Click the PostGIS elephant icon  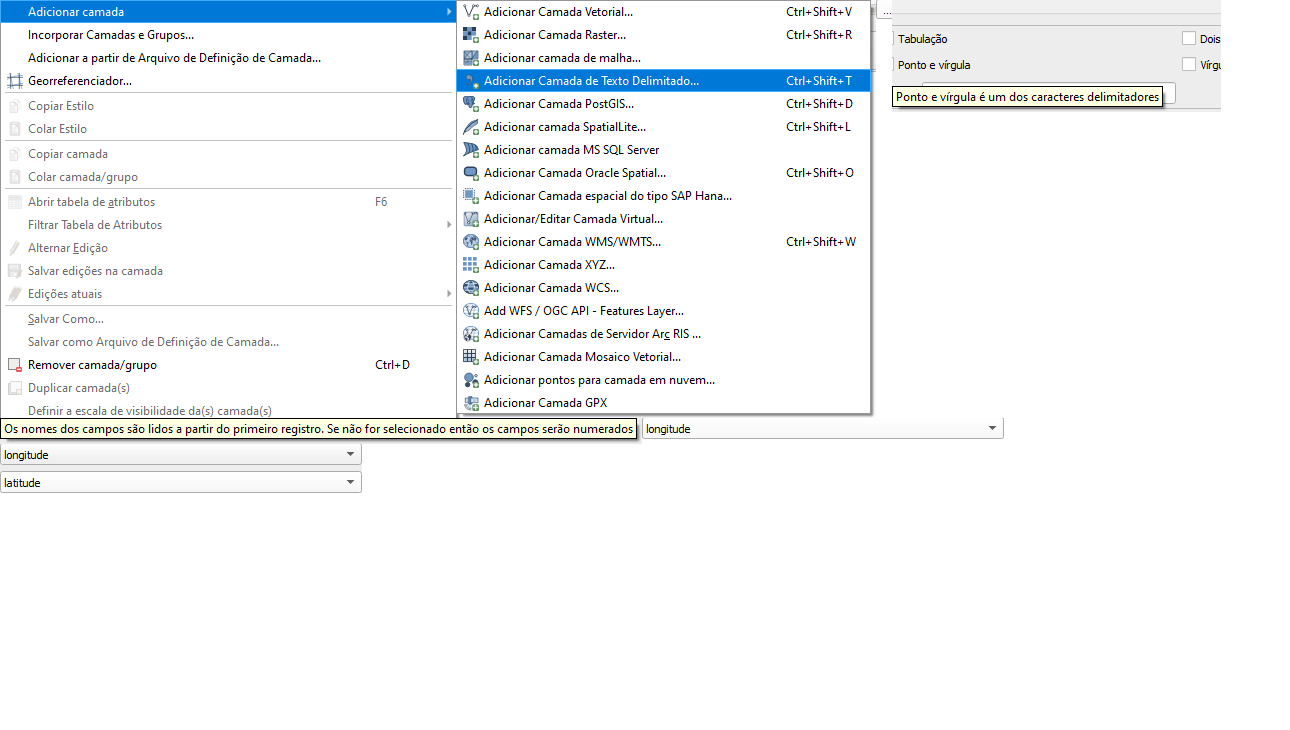(x=471, y=104)
